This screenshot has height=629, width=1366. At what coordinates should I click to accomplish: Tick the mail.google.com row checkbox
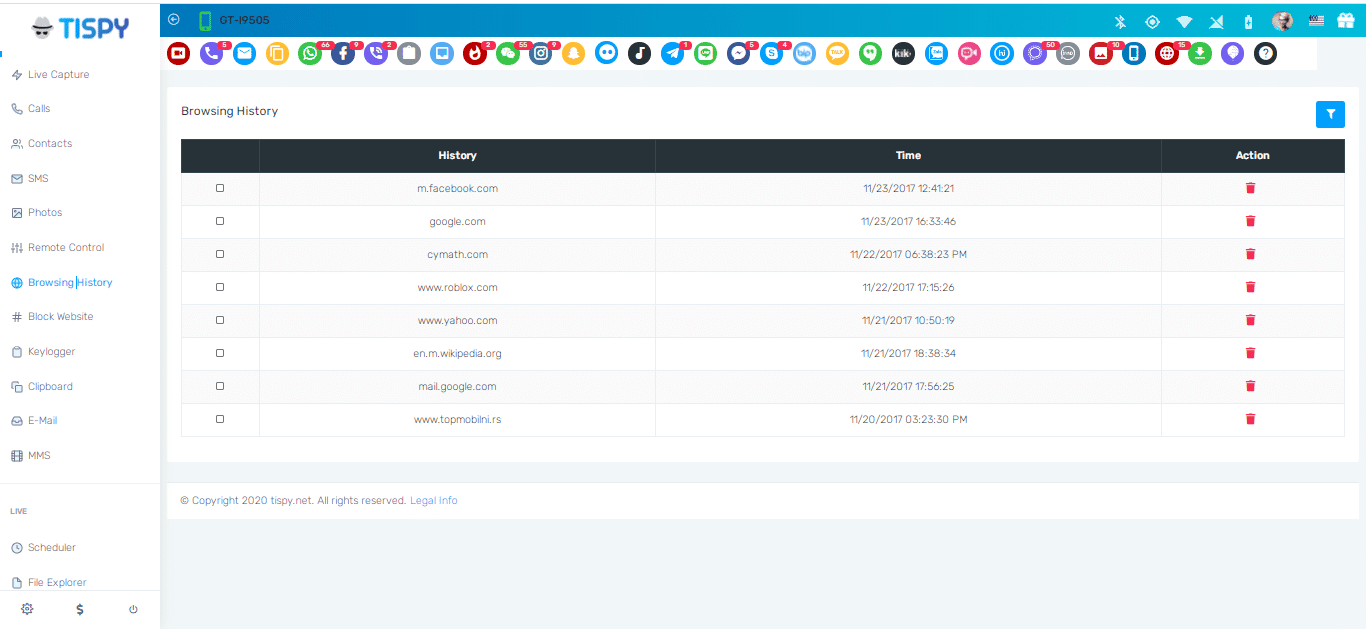point(220,386)
